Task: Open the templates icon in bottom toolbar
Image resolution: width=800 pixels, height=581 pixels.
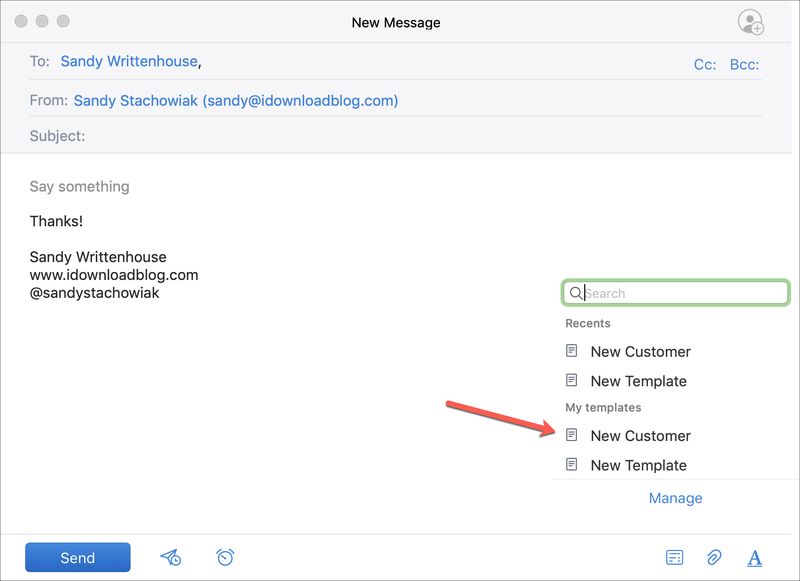Action: (x=674, y=558)
